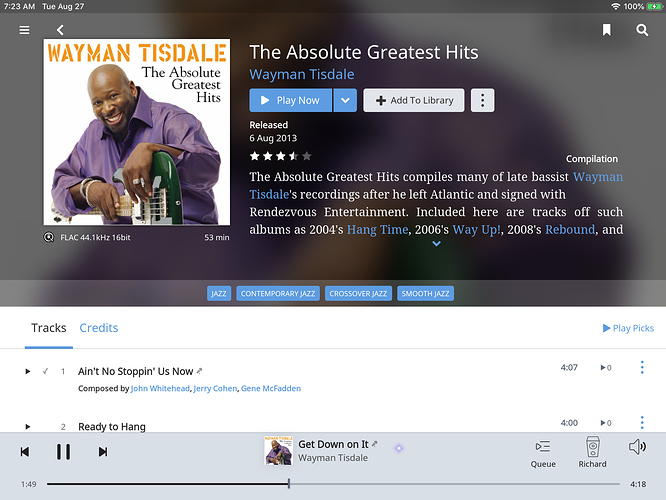Expand the Play Now dropdown arrow

(345, 100)
